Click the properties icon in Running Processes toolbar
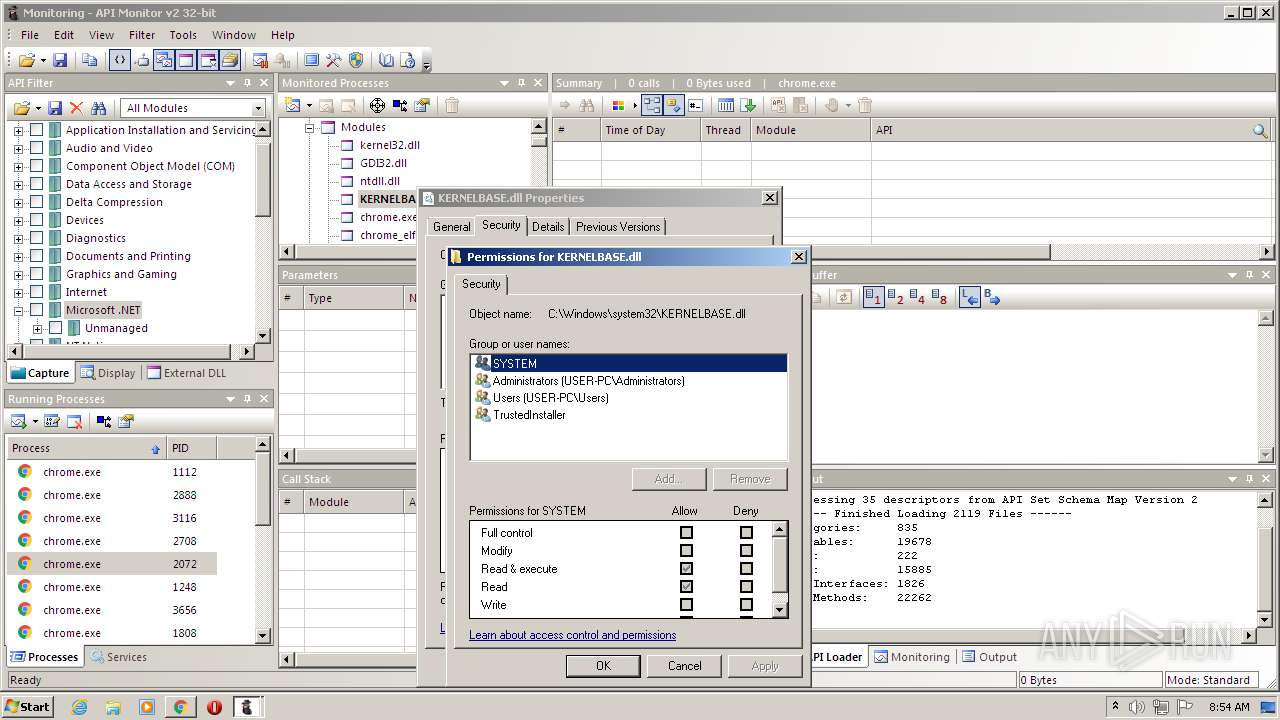The image size is (1280, 720). tap(125, 421)
